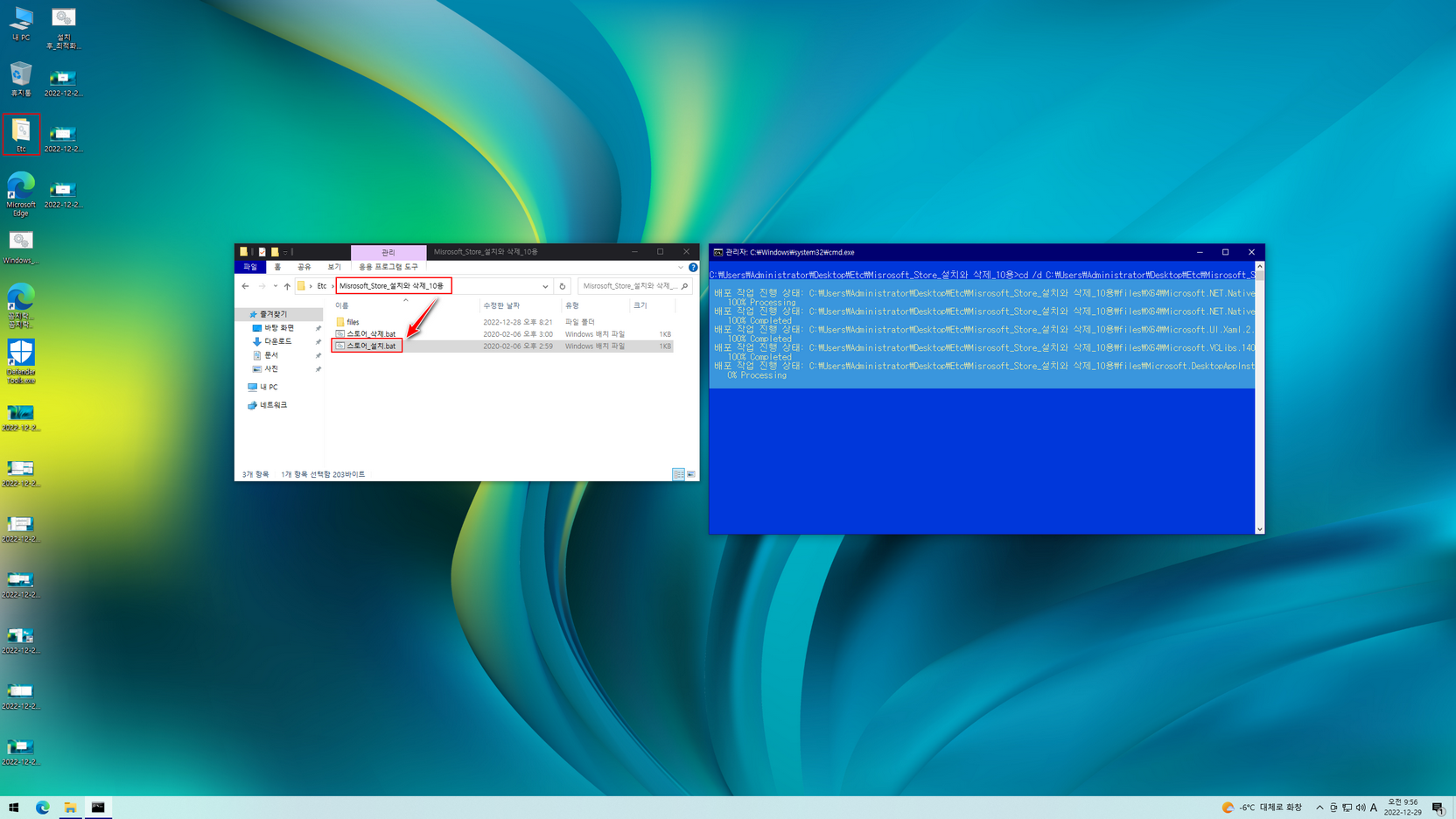Screen dimensions: 1456x819
Task: Click the cmd window scrollbar up arrow
Action: pyautogui.click(x=1260, y=267)
